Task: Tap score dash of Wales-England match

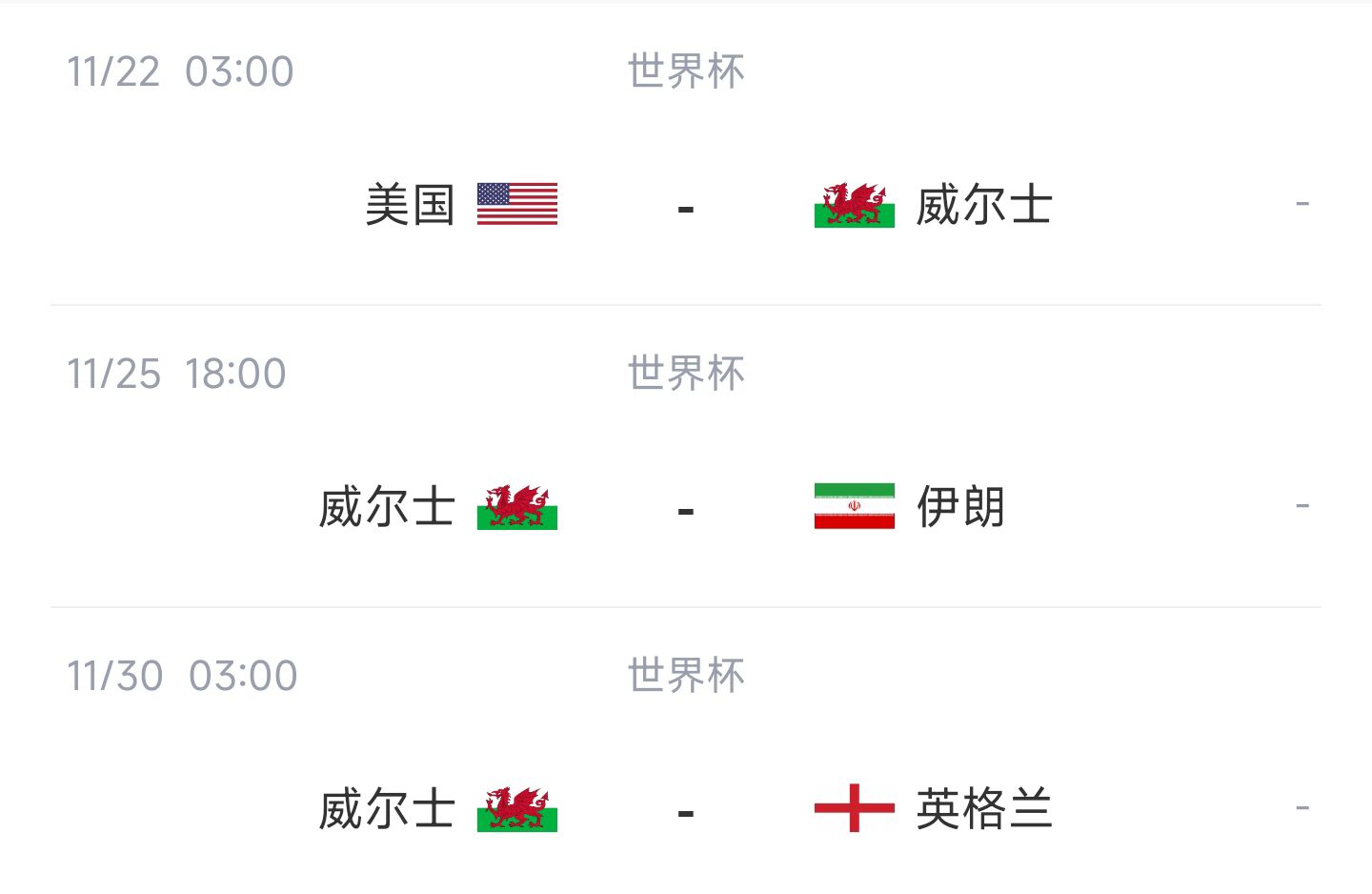Action: [686, 813]
